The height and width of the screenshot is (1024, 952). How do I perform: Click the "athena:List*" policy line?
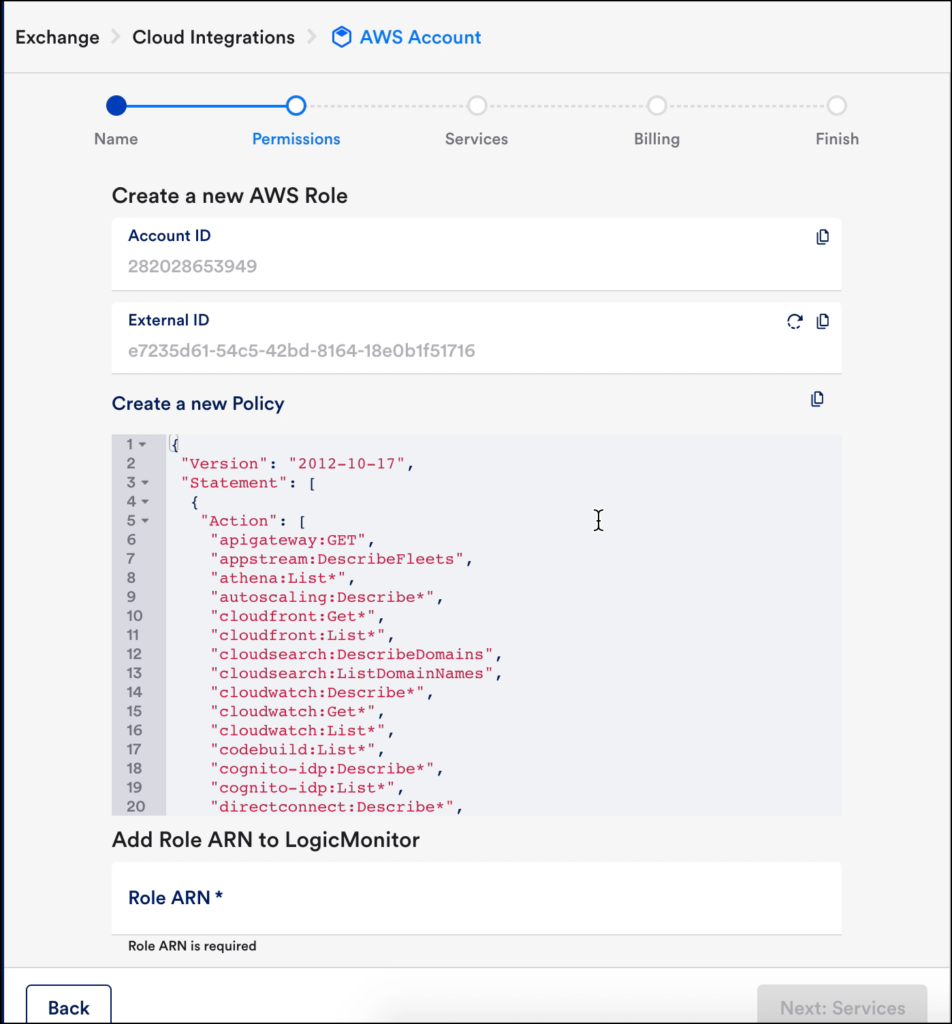click(x=283, y=578)
